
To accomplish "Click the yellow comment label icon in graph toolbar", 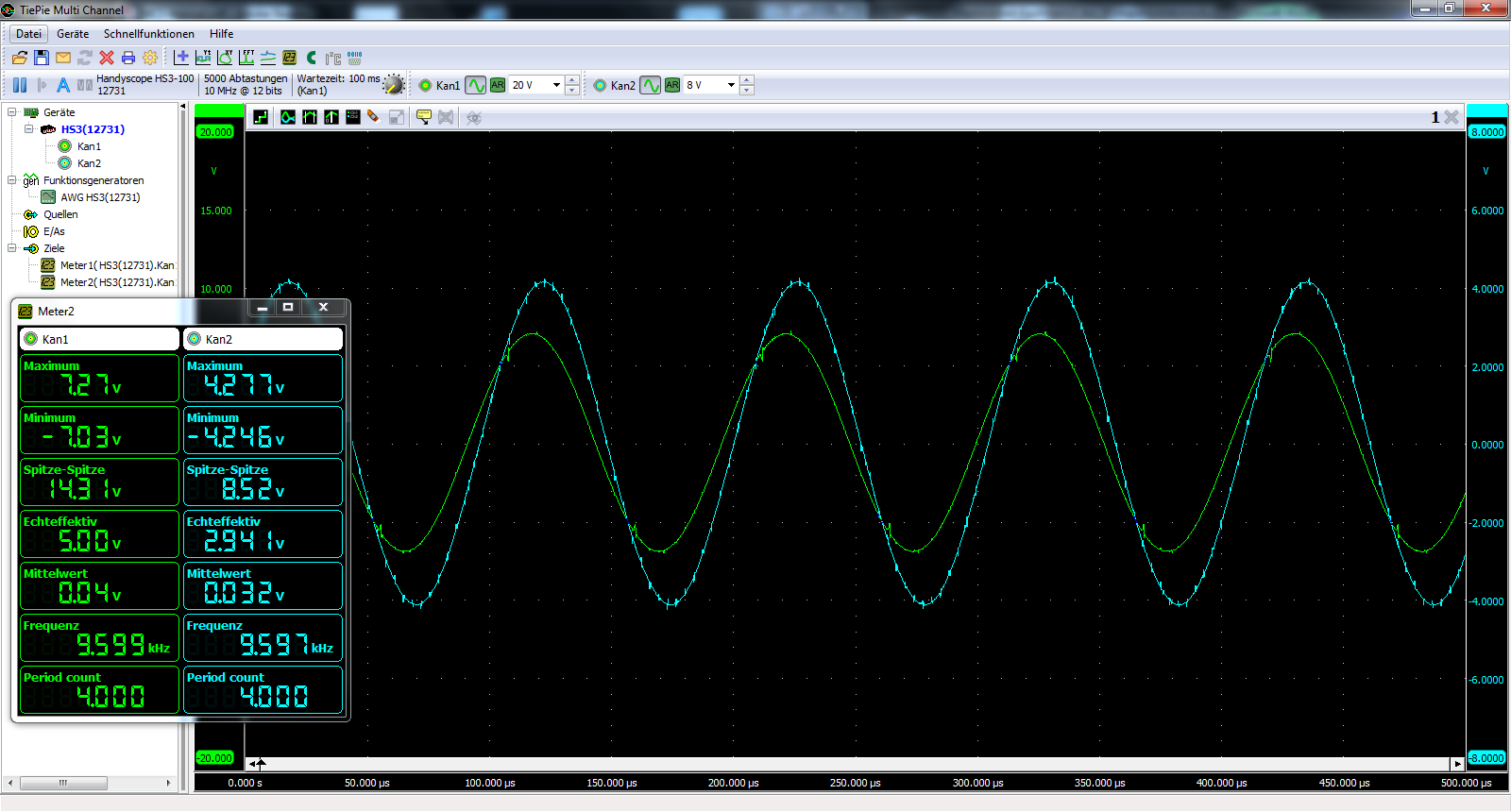I will [x=424, y=117].
